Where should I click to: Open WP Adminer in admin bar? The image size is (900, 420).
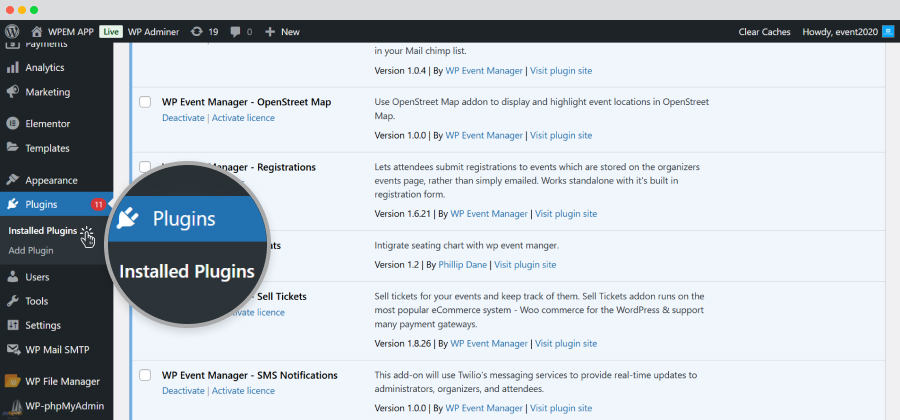tap(153, 32)
